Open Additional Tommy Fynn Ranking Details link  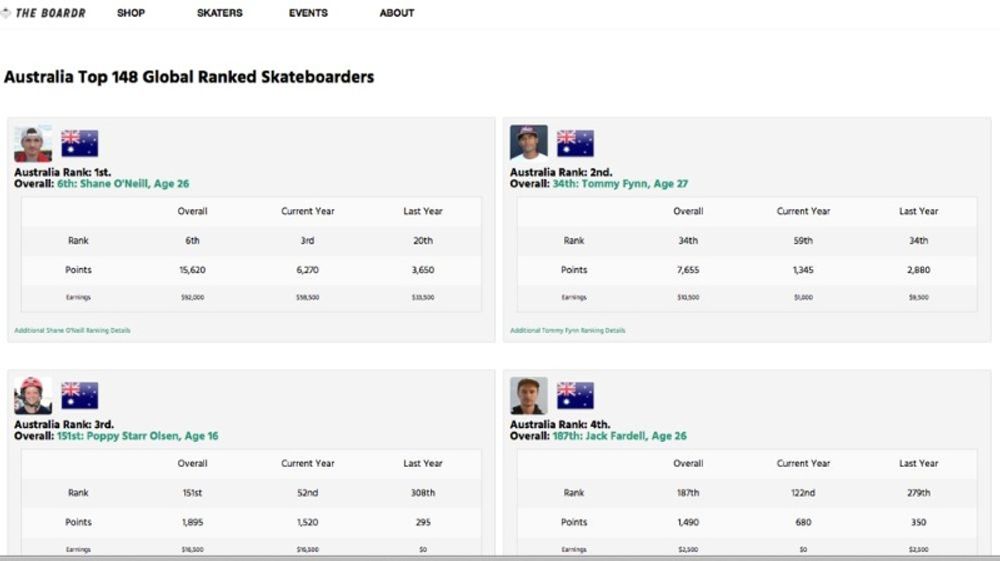[568, 330]
